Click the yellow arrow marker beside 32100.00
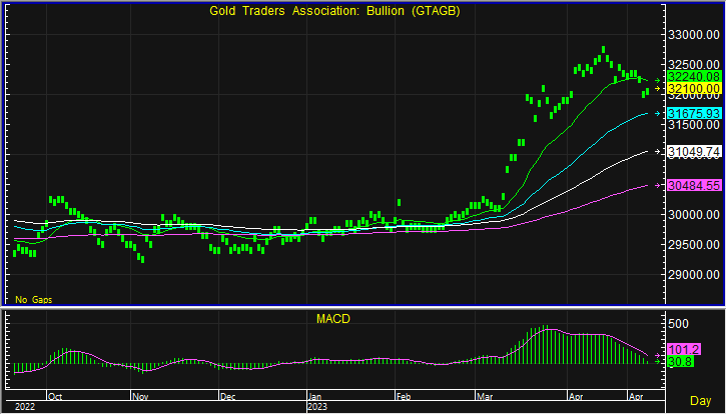The width and height of the screenshot is (727, 415). (657, 89)
